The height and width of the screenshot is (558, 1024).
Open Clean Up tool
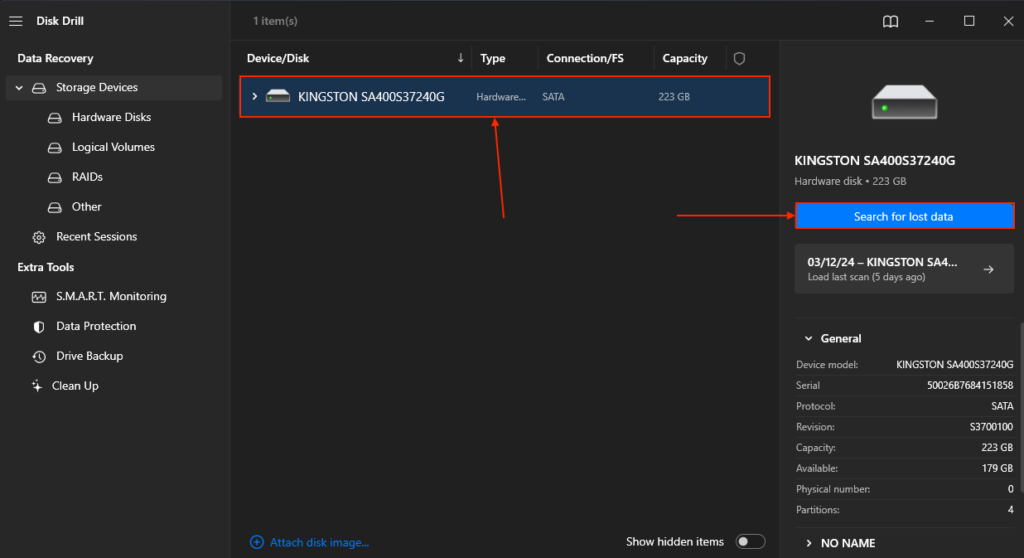(75, 386)
